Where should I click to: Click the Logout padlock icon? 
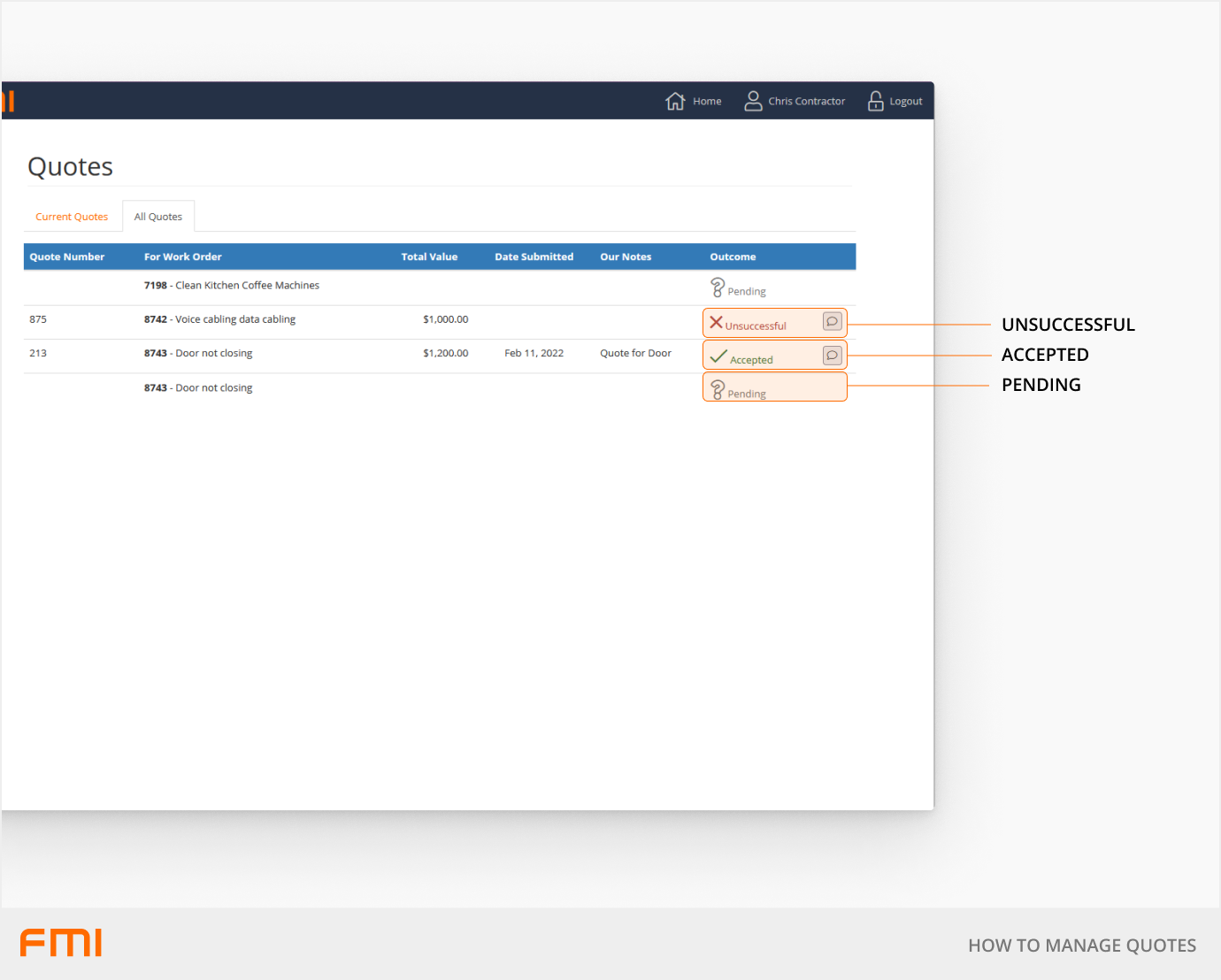click(x=875, y=102)
